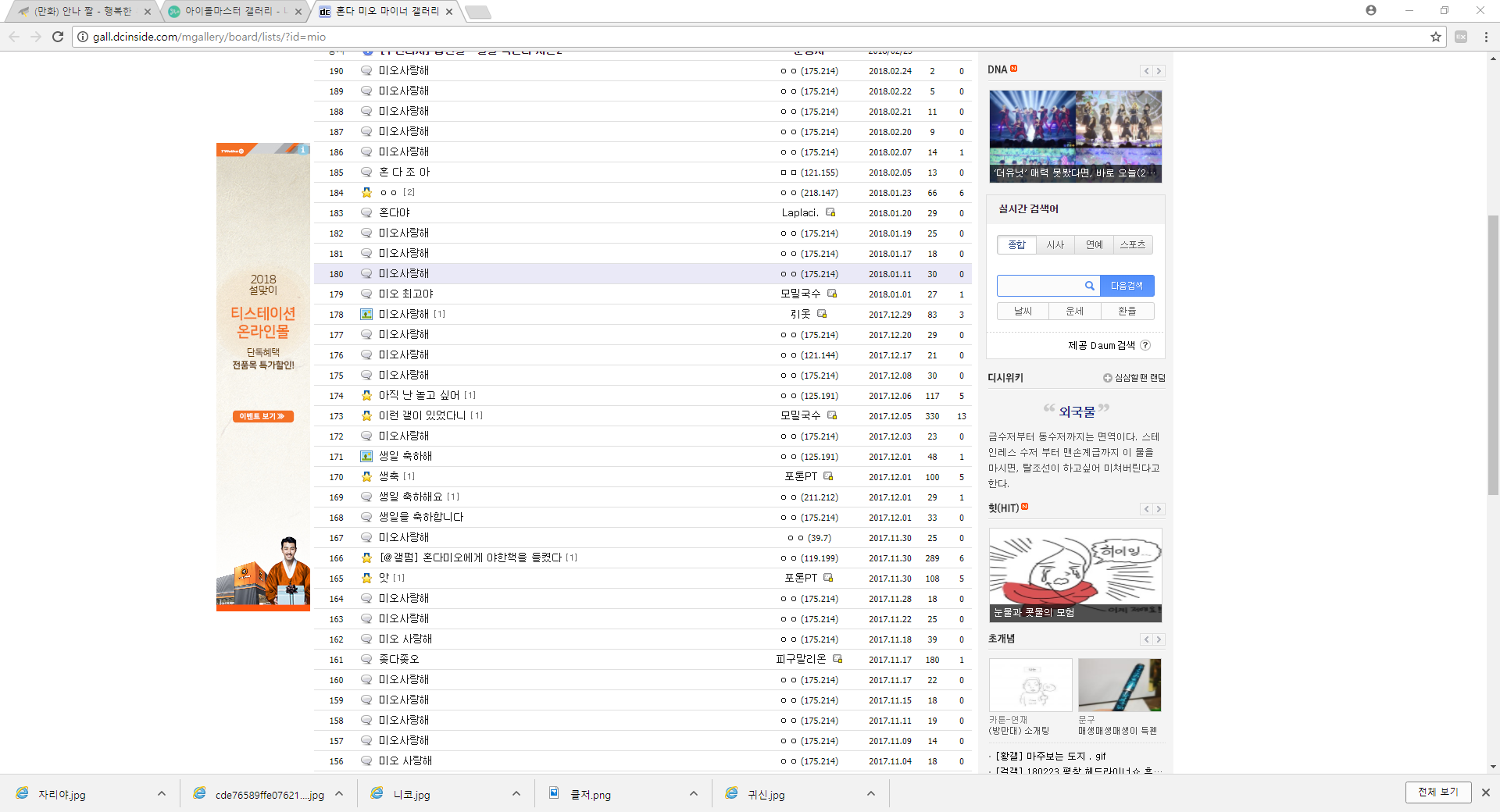Reload the page with the refresh icon
The height and width of the screenshot is (812, 1500).
click(x=58, y=37)
